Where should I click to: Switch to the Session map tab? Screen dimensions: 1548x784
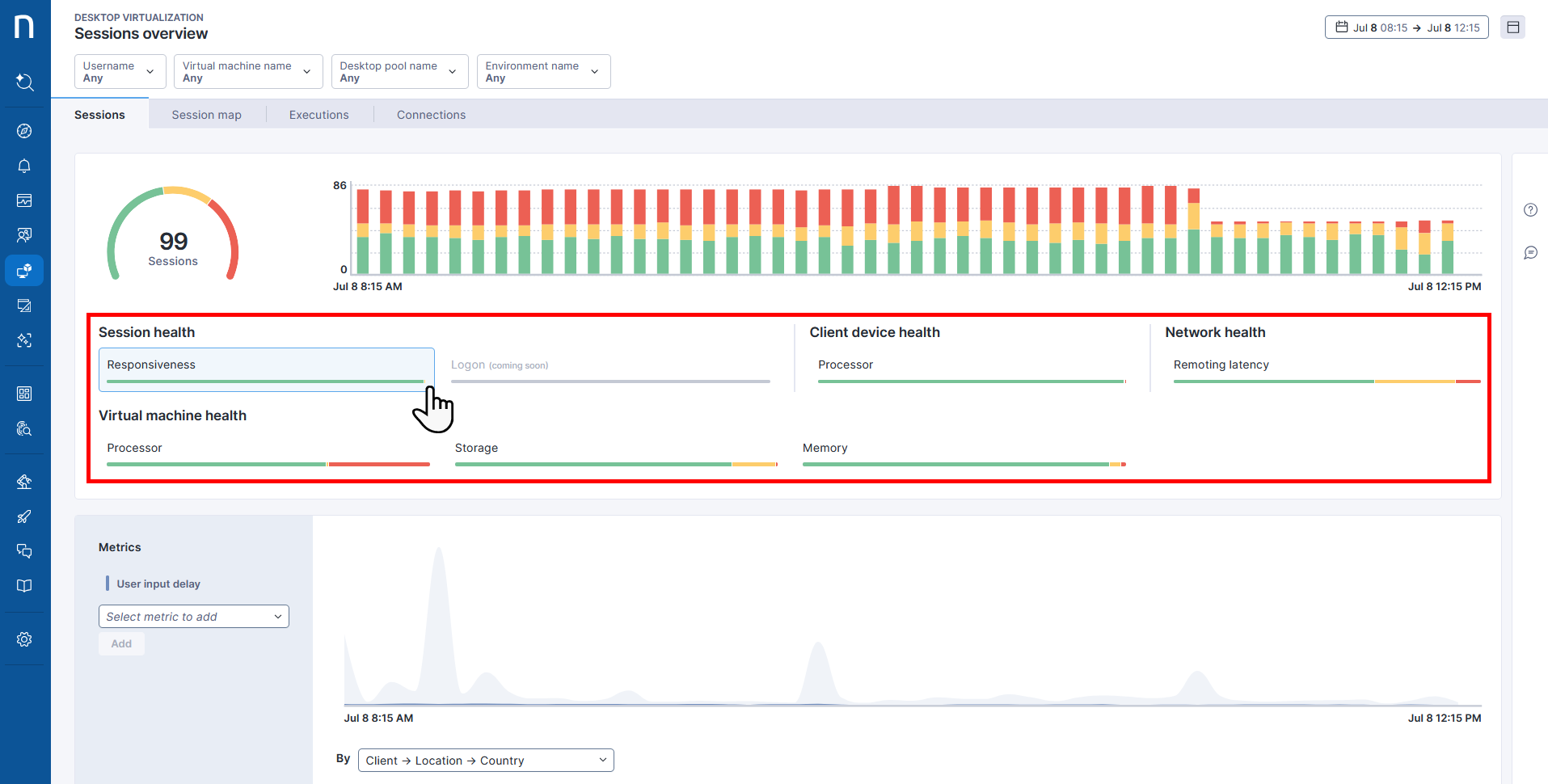[x=206, y=115]
